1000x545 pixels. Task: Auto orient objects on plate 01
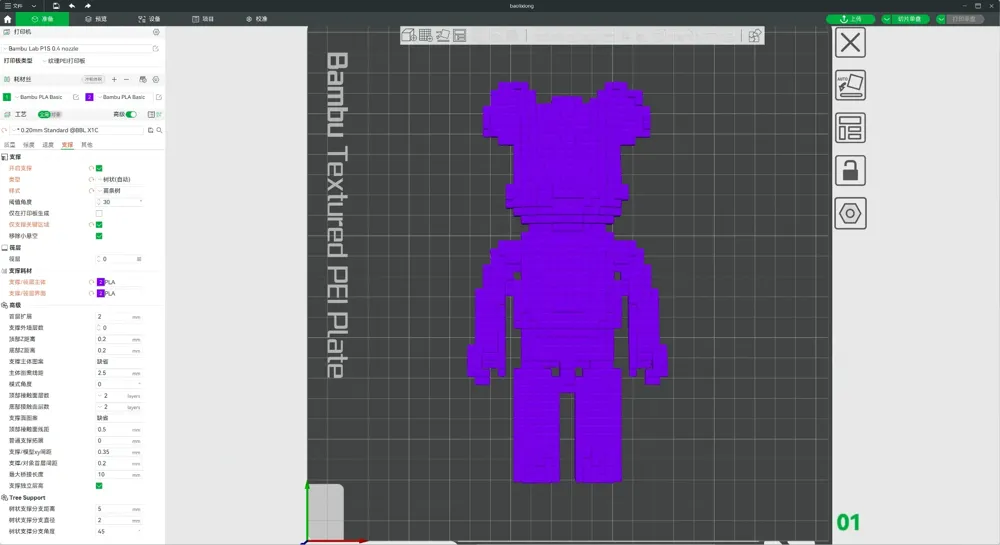click(x=850, y=85)
